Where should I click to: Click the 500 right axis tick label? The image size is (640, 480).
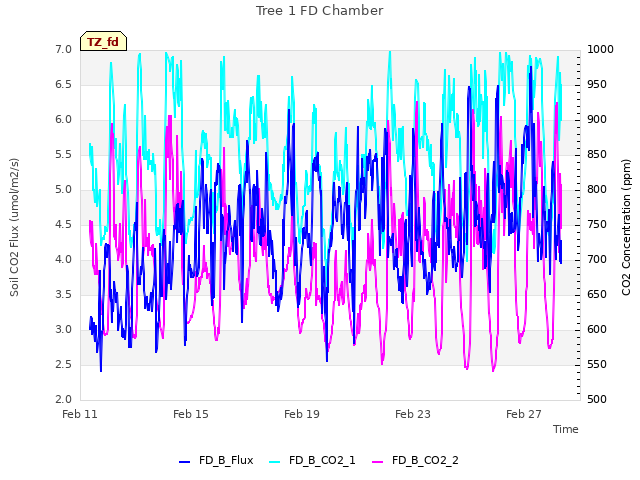(x=597, y=400)
